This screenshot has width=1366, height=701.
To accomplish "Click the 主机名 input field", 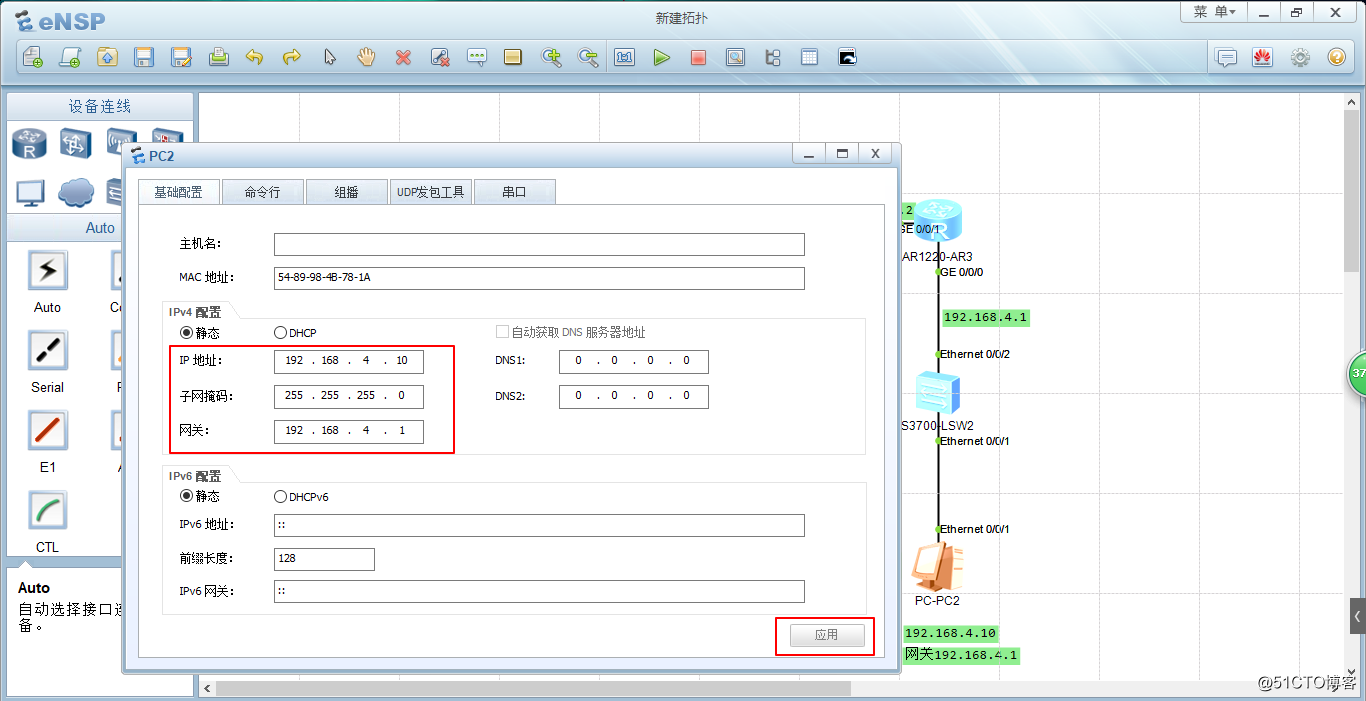I will click(539, 244).
